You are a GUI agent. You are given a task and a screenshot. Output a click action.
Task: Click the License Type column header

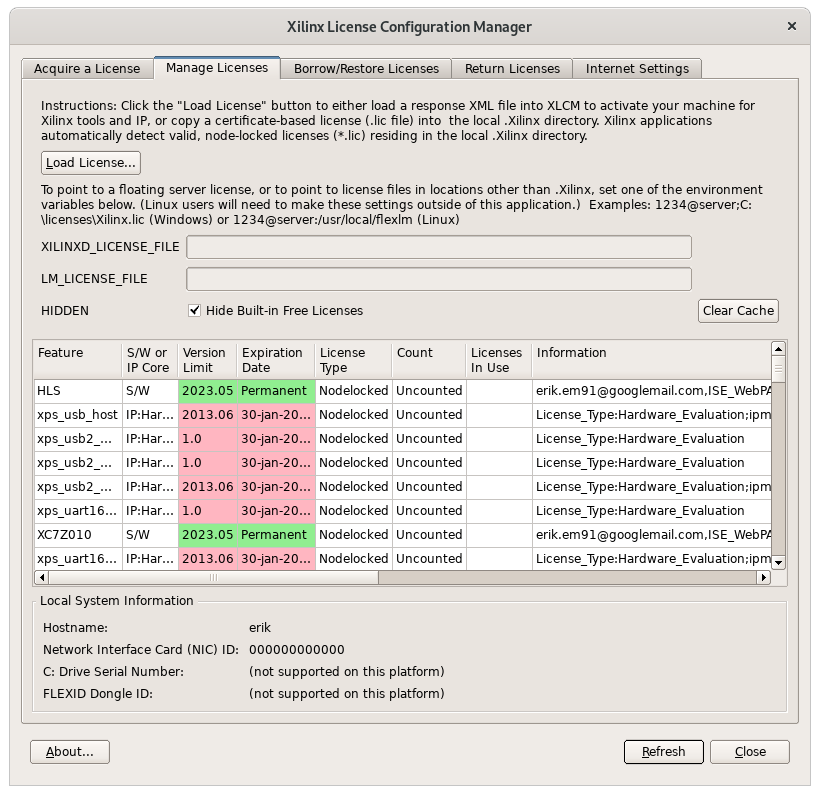354,360
